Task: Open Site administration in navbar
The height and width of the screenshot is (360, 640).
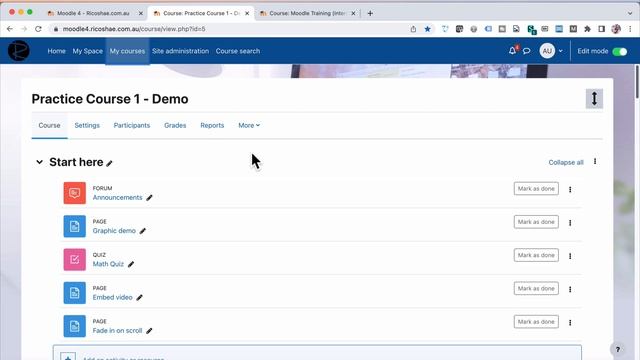Action: 180,51
